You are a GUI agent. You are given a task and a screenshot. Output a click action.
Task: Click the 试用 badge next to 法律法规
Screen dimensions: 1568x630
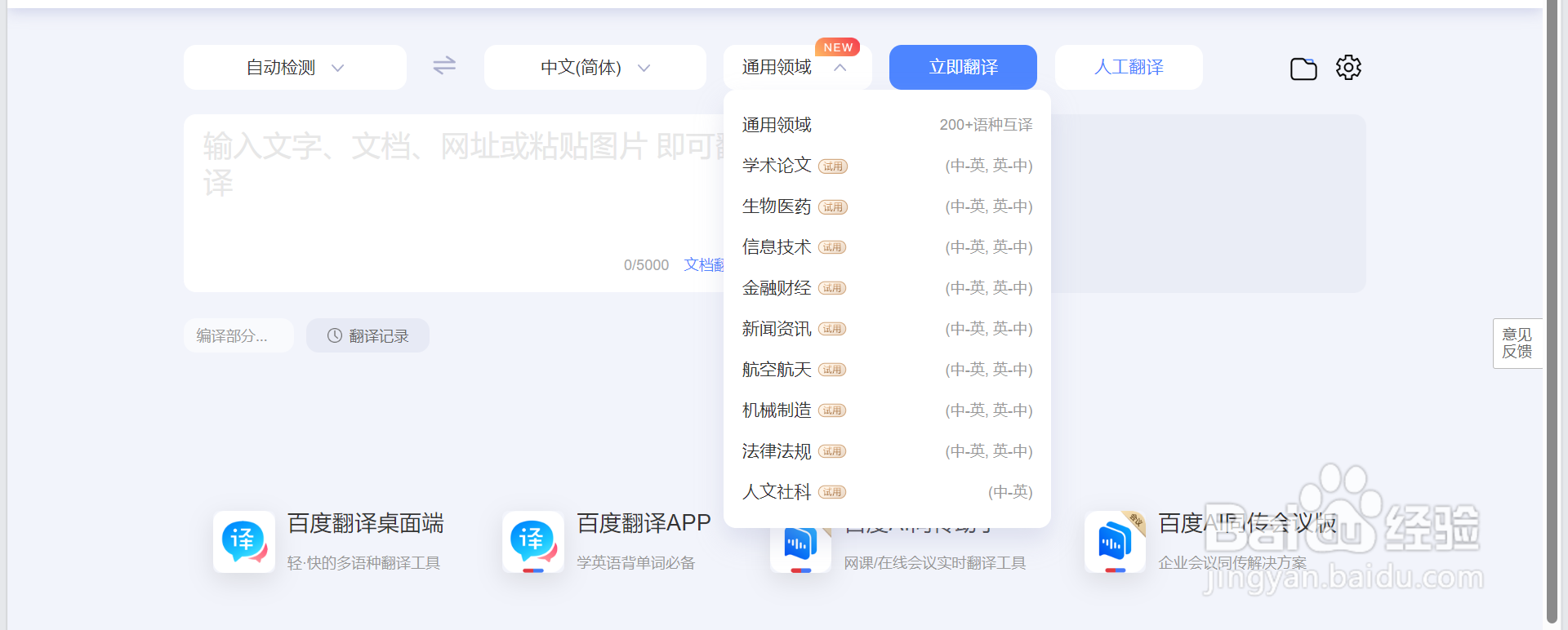click(832, 451)
